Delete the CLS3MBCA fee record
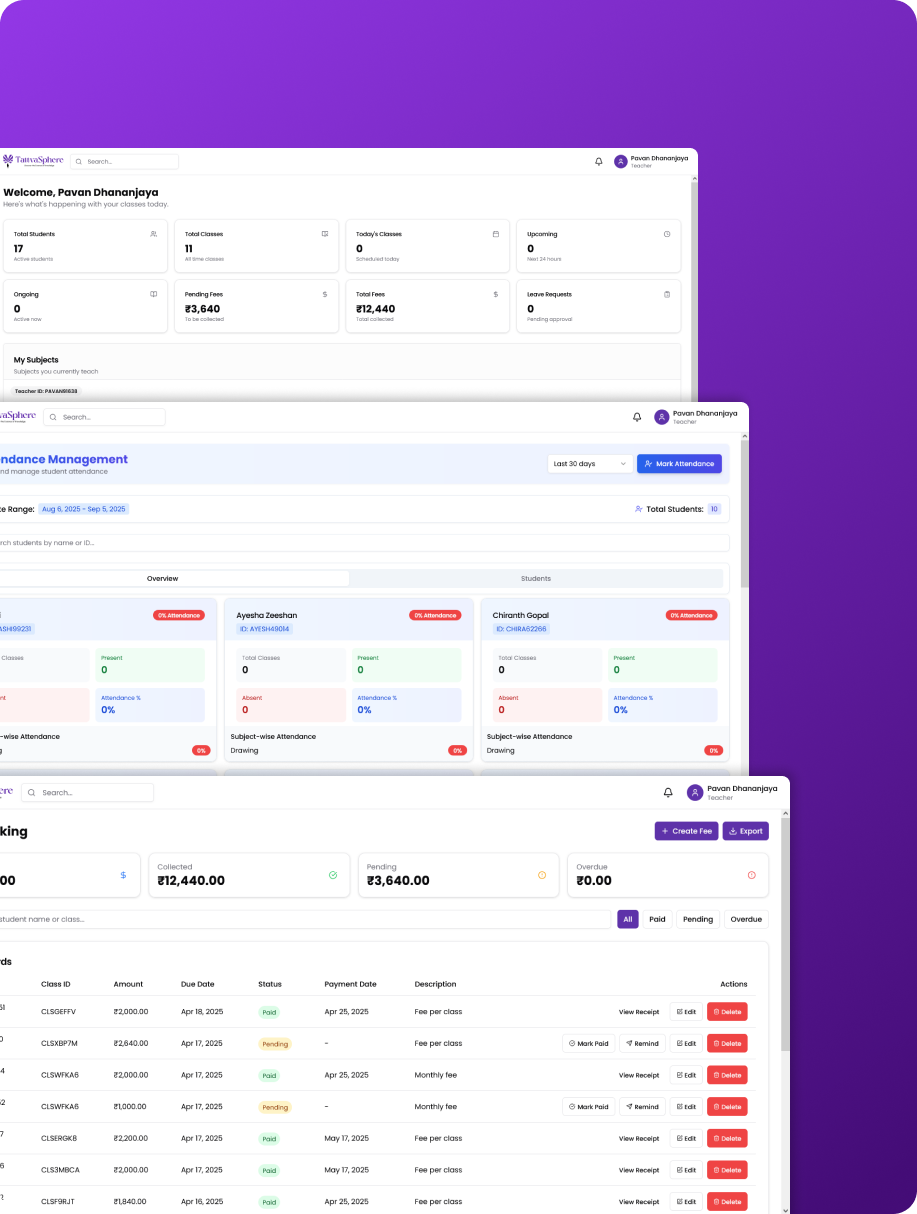Viewport: 917px width, 1214px height. pyautogui.click(x=727, y=1170)
